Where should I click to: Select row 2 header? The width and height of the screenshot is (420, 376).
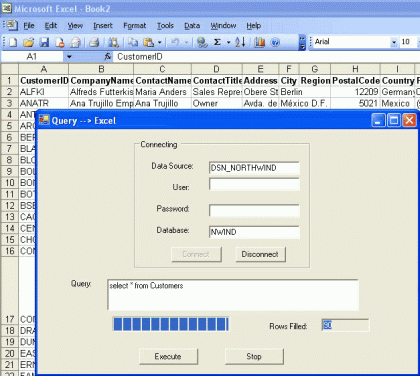(x=10, y=92)
